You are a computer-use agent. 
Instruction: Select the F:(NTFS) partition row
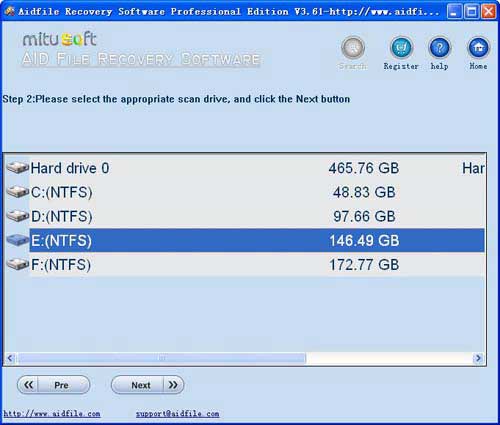[x=245, y=265]
